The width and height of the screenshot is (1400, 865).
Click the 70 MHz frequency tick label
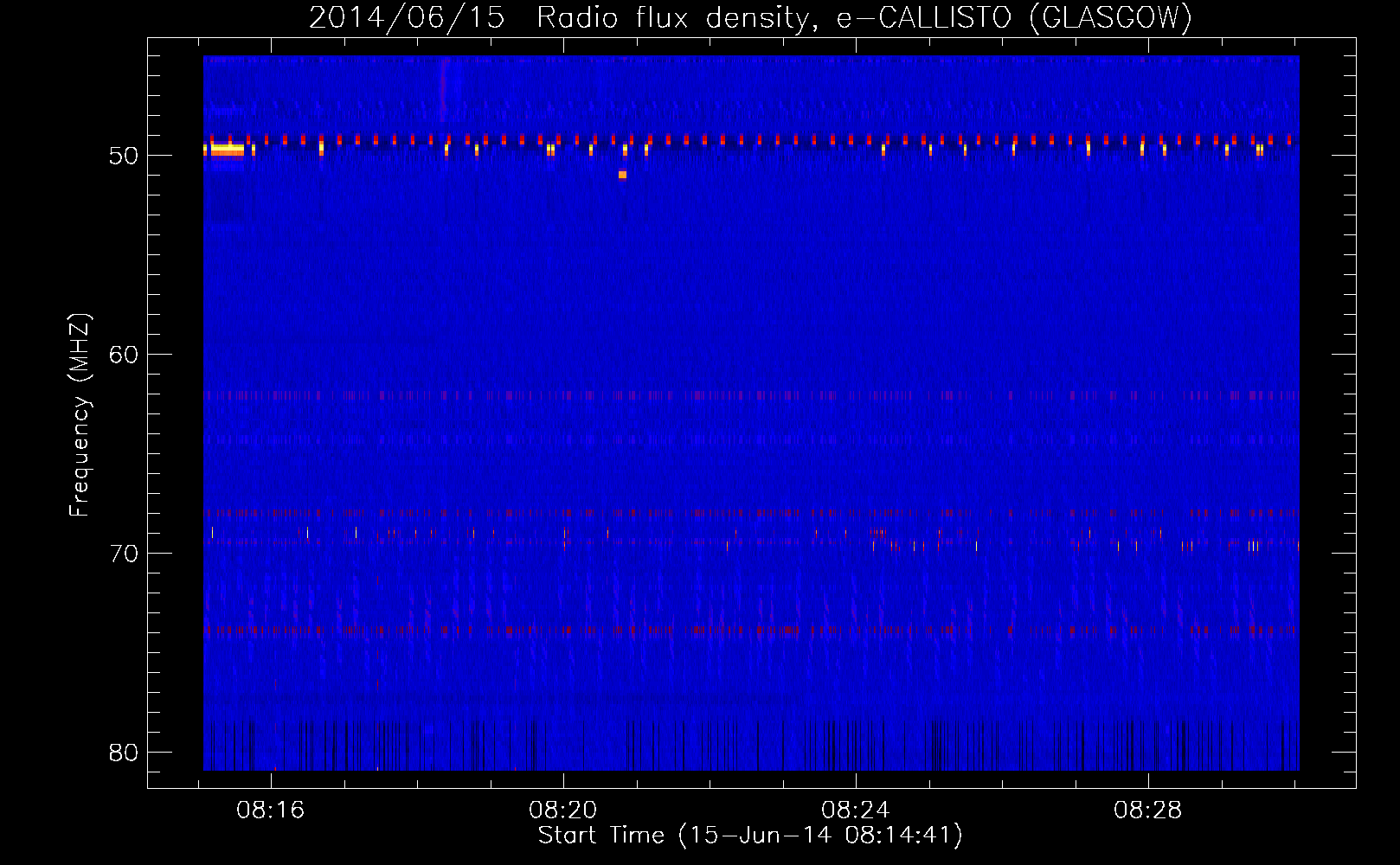[x=124, y=553]
